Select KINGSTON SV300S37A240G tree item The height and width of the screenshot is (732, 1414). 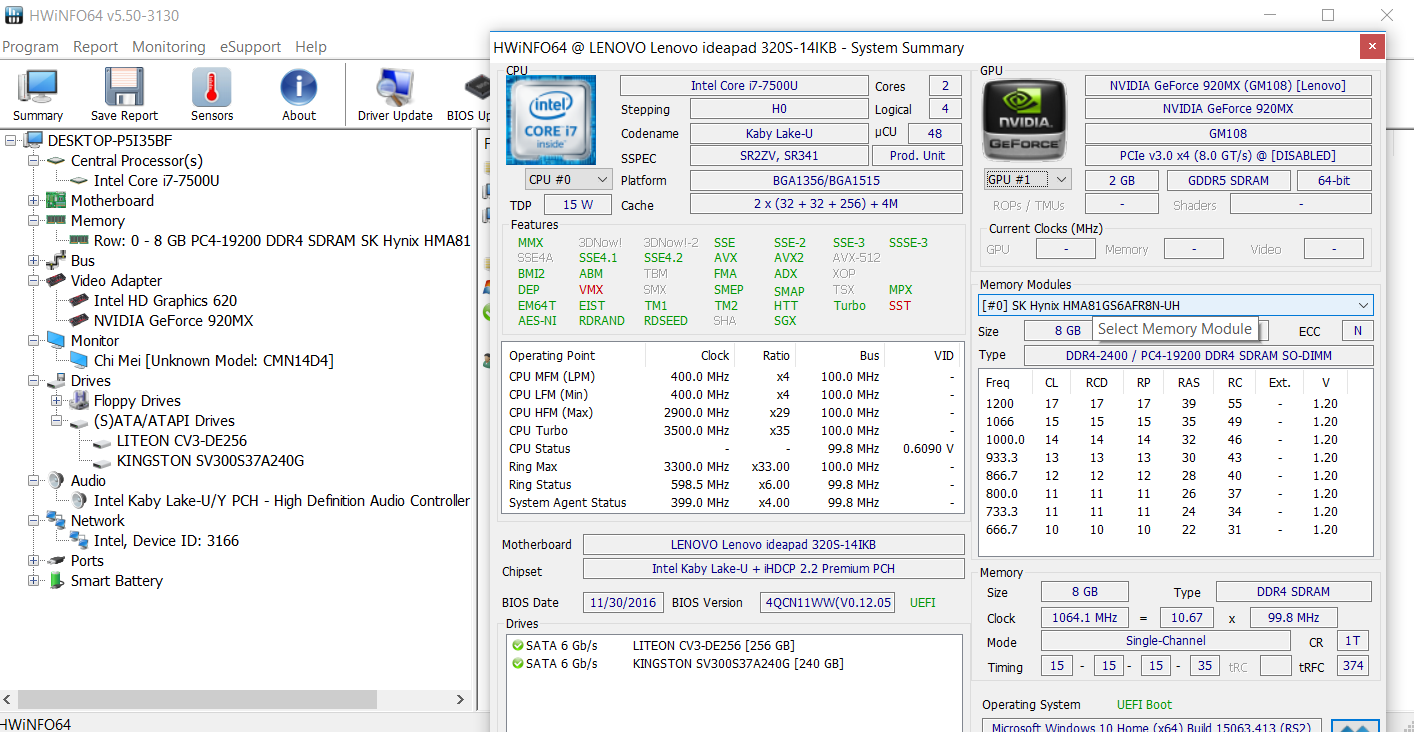210,461
